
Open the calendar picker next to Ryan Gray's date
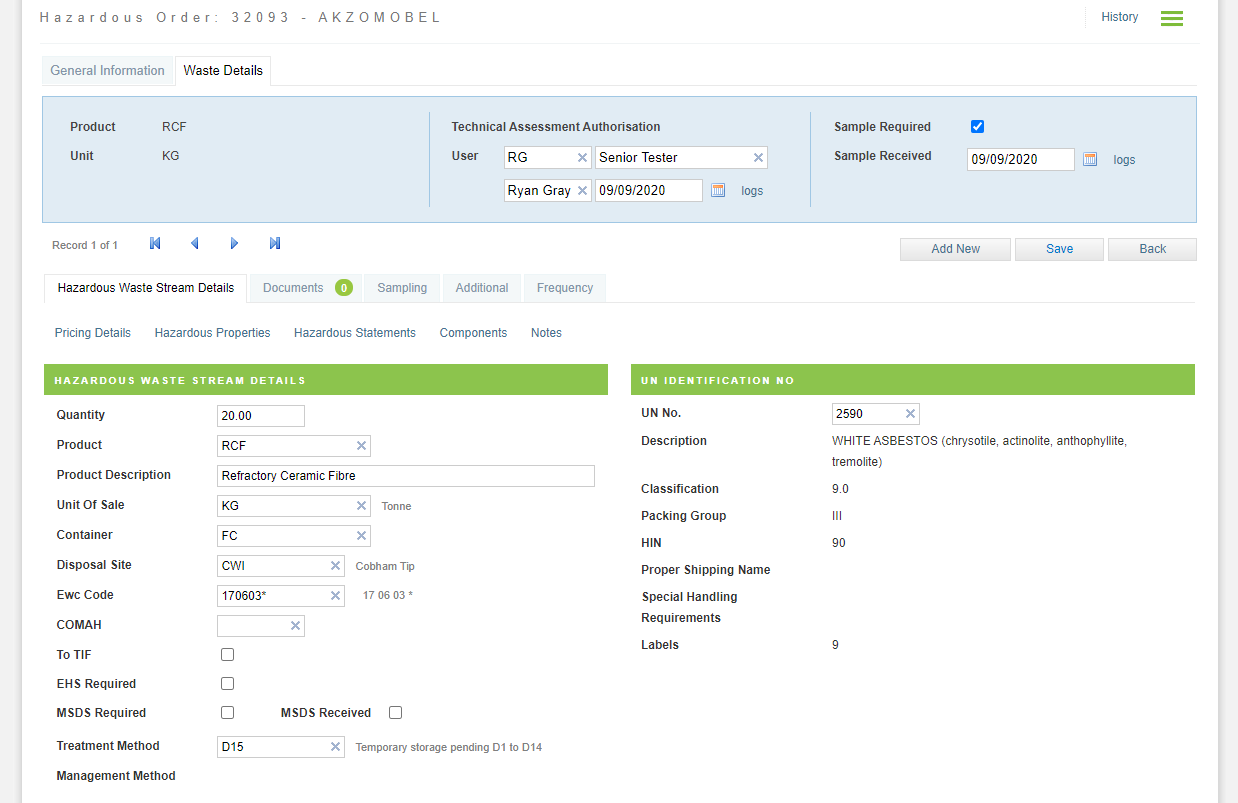coord(717,190)
